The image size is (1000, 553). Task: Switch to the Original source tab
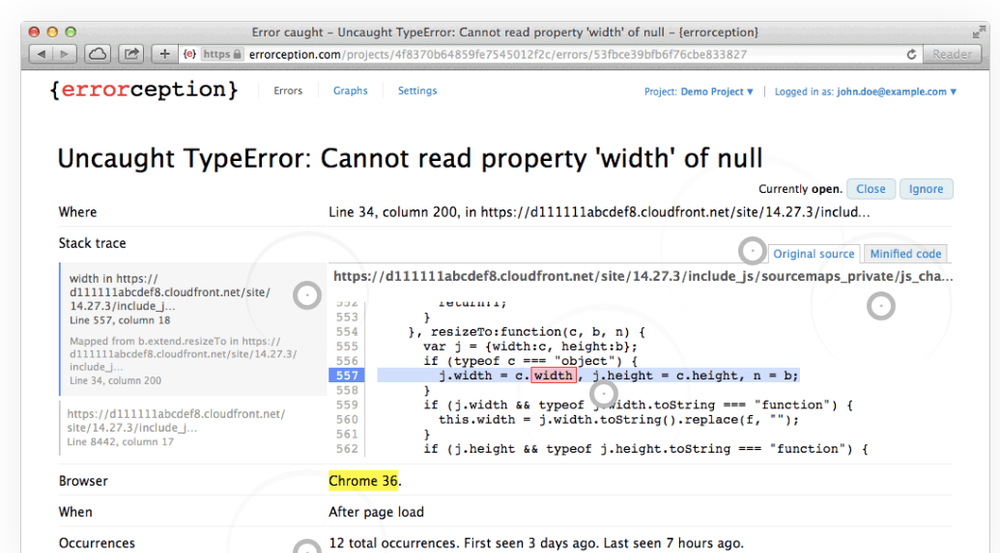point(814,254)
